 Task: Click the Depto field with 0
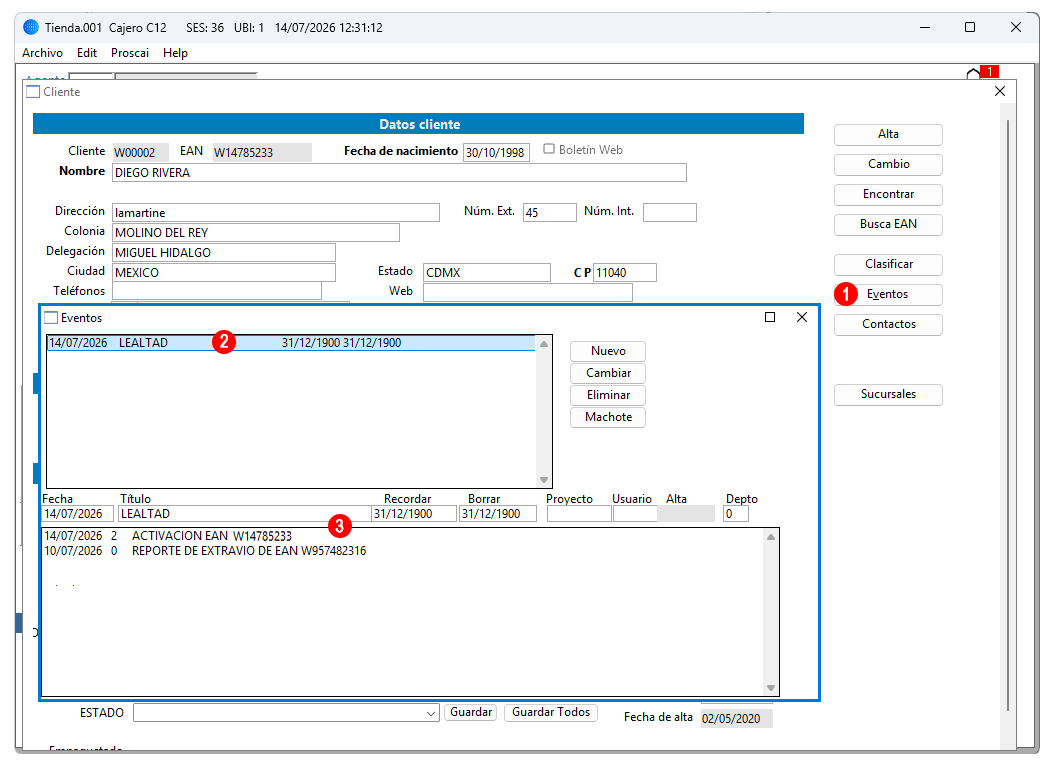(735, 514)
